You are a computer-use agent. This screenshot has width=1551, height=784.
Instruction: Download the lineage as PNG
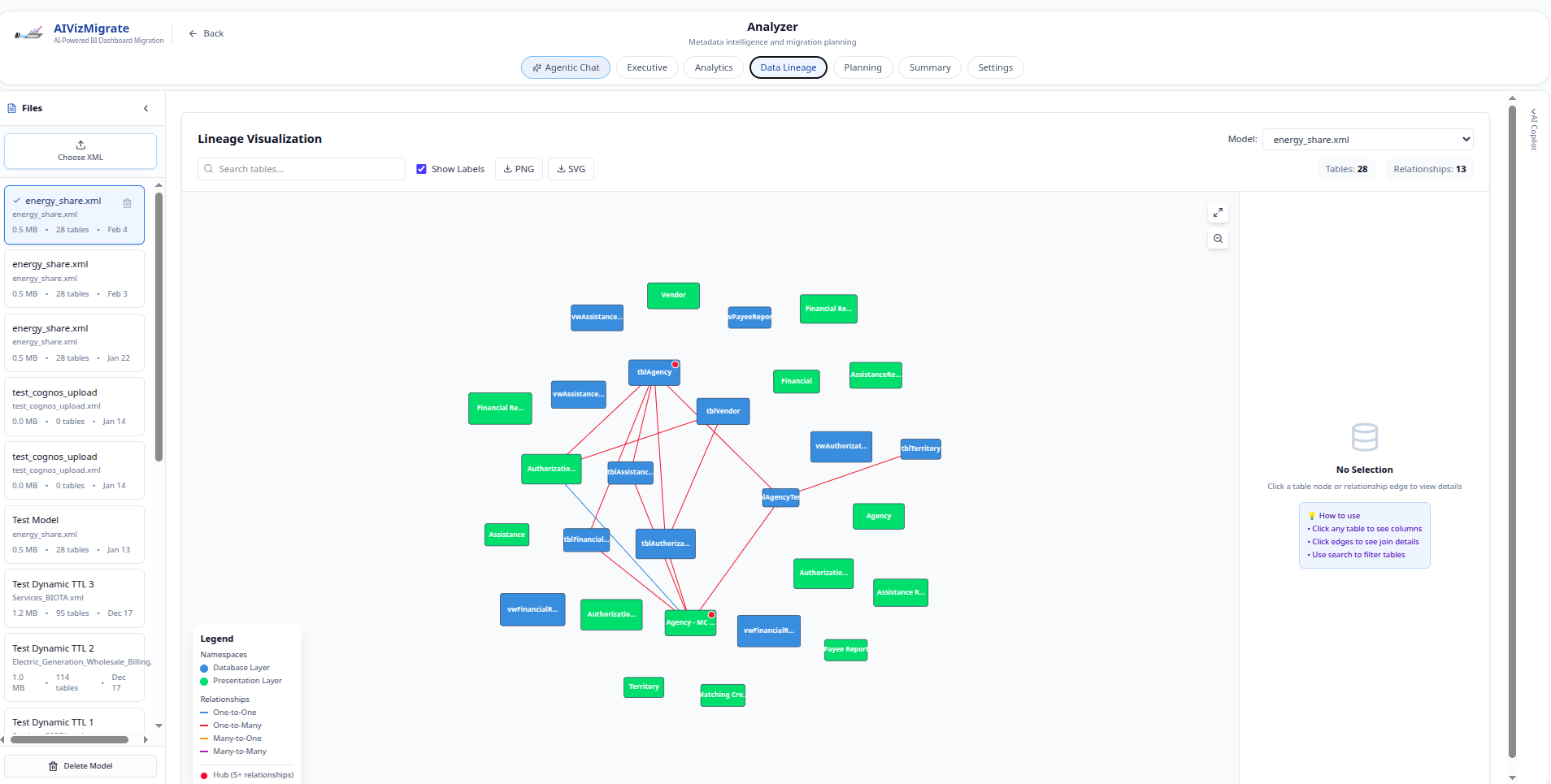tap(519, 169)
